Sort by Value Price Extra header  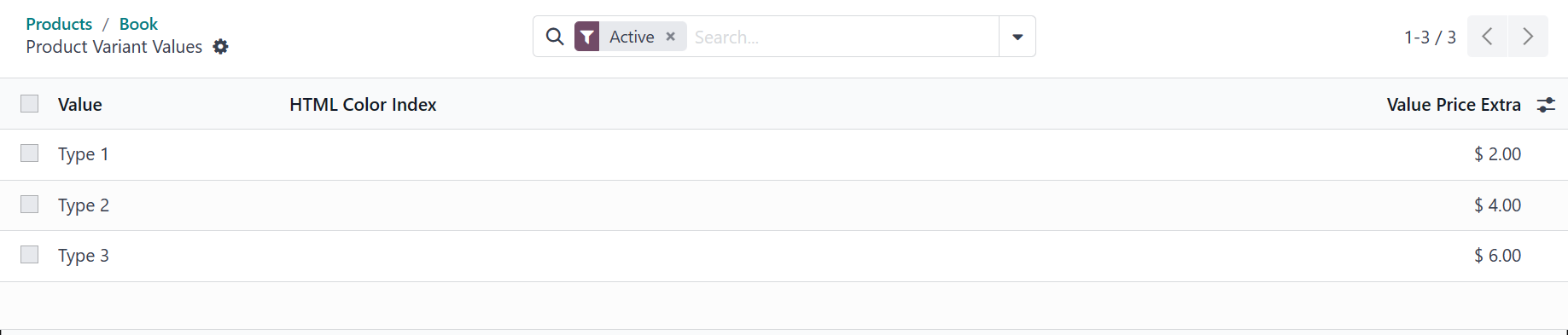[x=1454, y=105]
